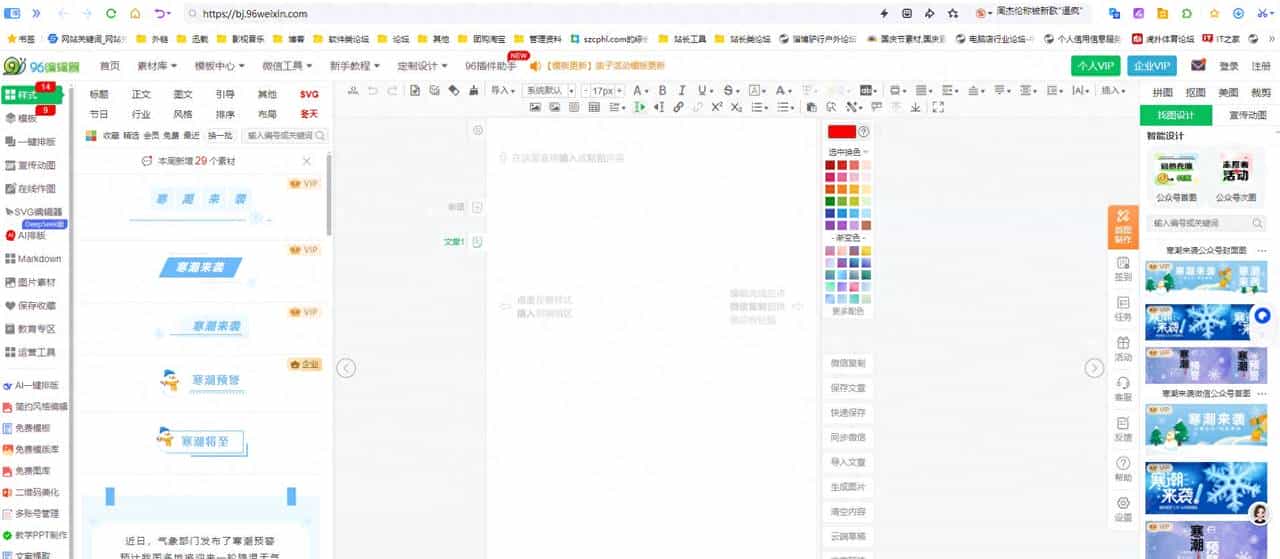Viewport: 1280px width, 559px height.
Task: Click the insert table icon
Action: click(594, 107)
